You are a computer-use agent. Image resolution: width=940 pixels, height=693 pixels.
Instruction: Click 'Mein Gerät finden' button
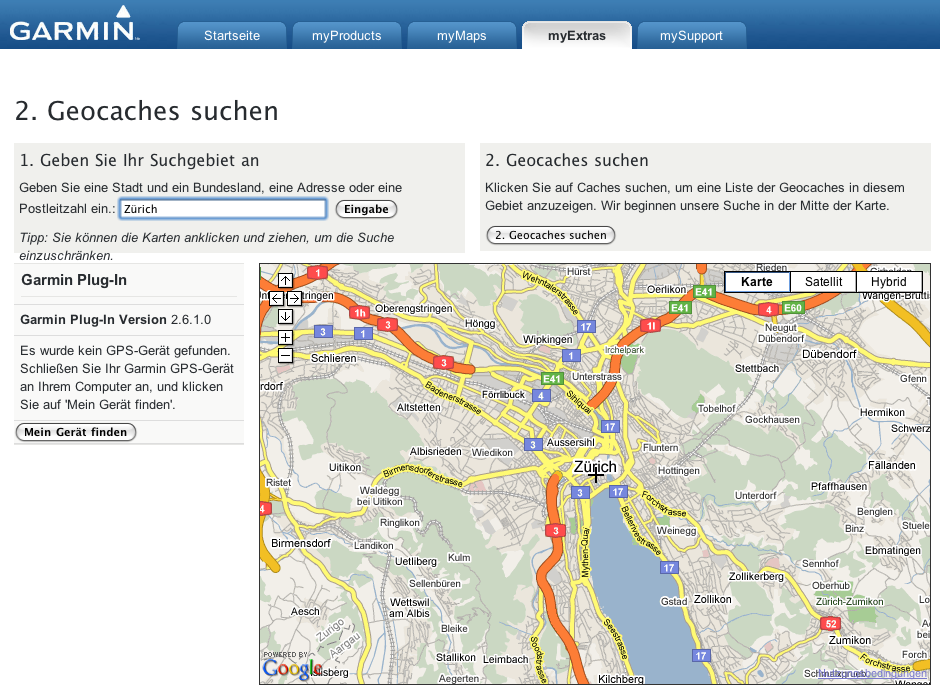tap(76, 432)
